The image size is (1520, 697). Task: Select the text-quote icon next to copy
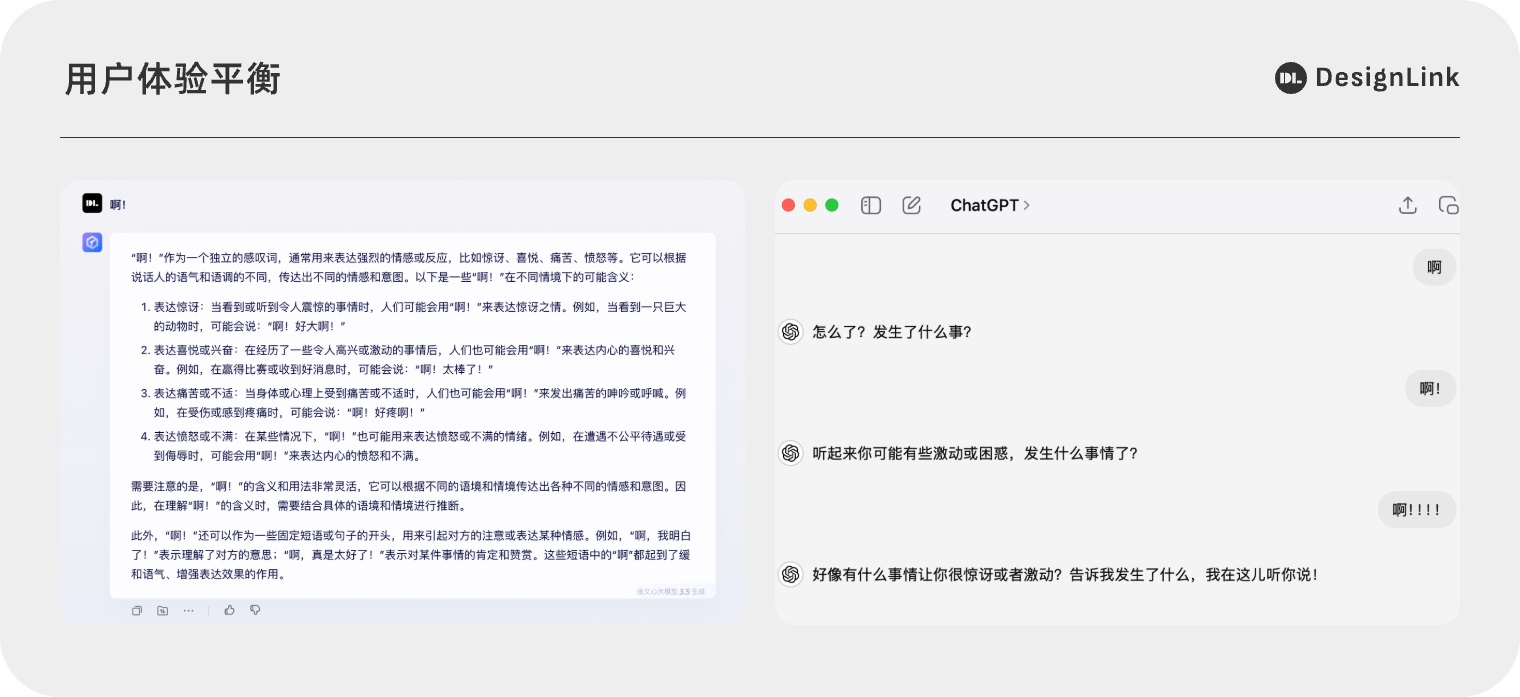[162, 611]
